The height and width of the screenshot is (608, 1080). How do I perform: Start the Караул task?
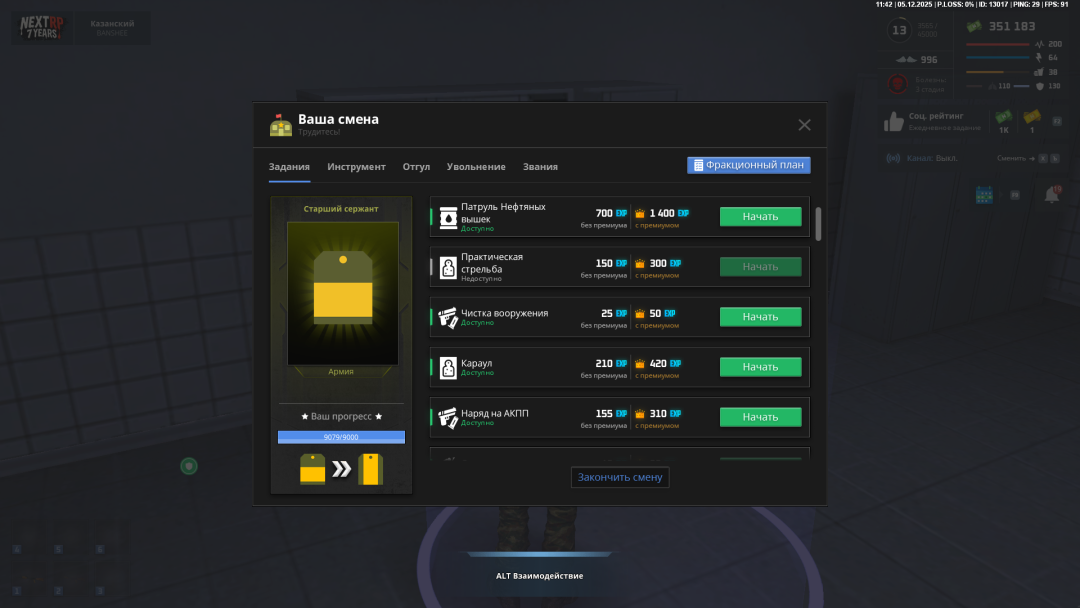pyautogui.click(x=760, y=367)
